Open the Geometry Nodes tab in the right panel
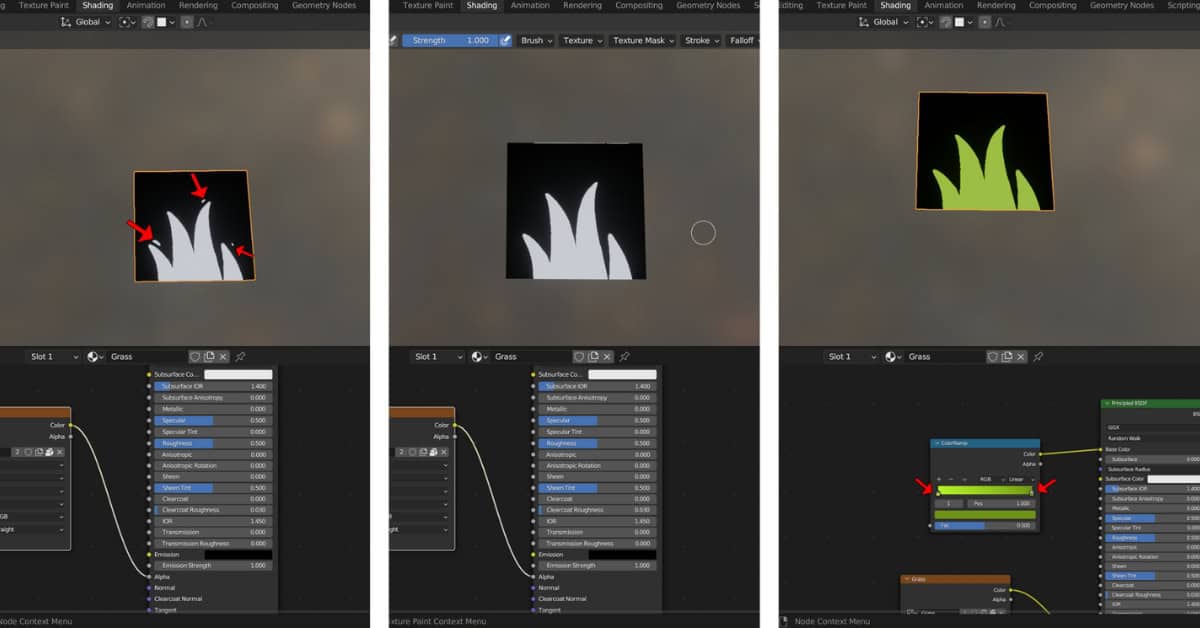Image resolution: width=1200 pixels, height=628 pixels. pyautogui.click(x=1122, y=5)
